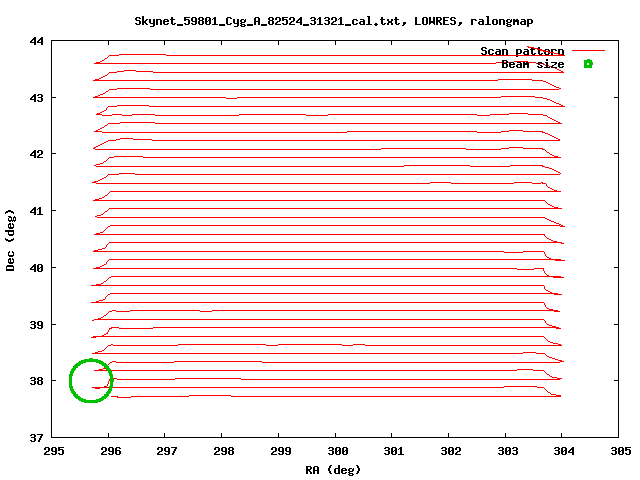The height and width of the screenshot is (480, 640).
Task: Select the Scan pattern legend label
Action: tap(522, 51)
